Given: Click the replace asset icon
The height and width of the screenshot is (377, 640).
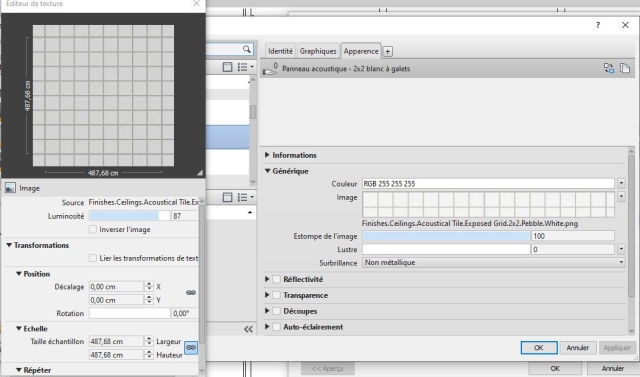Looking at the screenshot, I should [609, 68].
